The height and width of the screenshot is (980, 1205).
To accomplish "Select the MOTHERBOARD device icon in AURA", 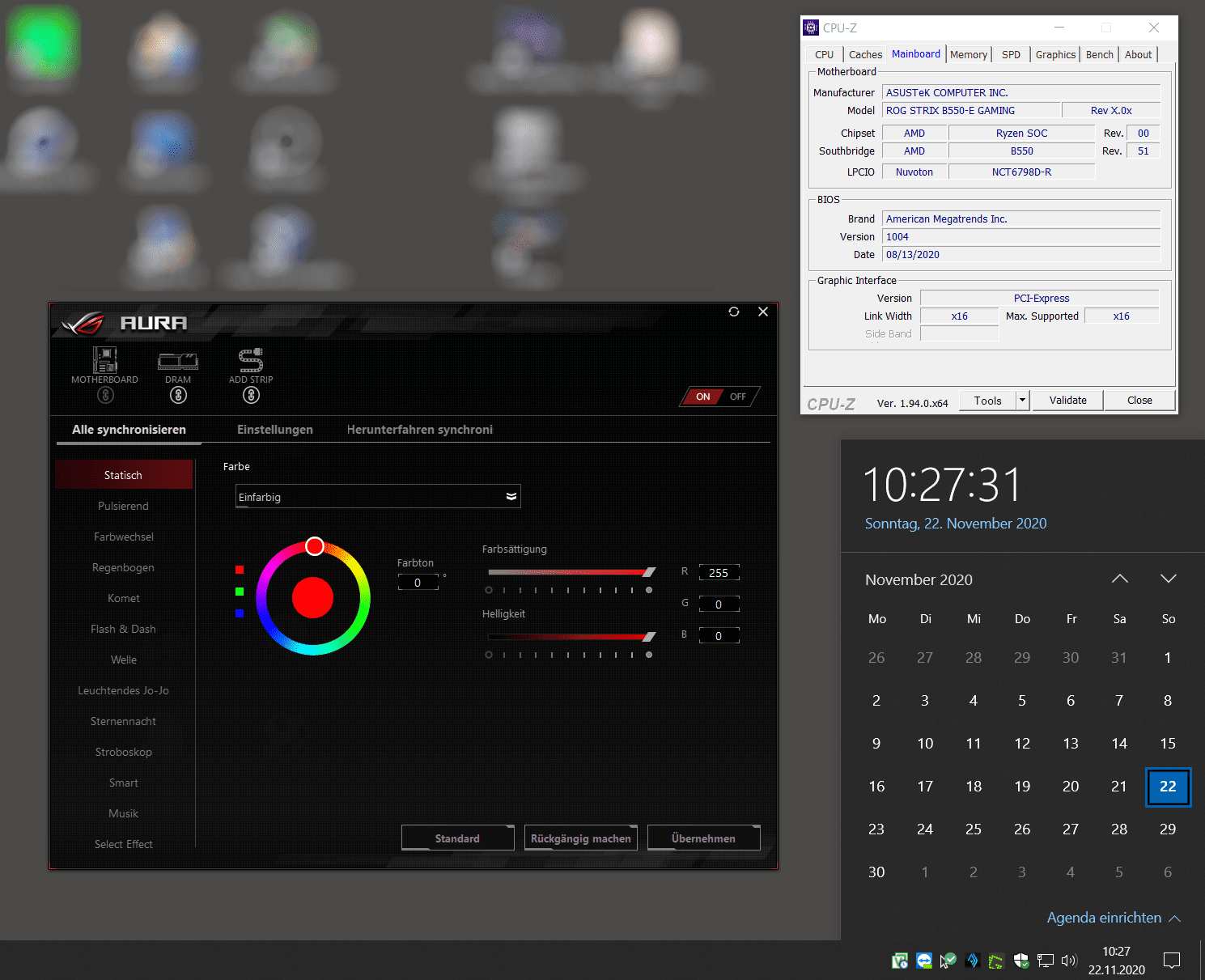I will tap(105, 359).
